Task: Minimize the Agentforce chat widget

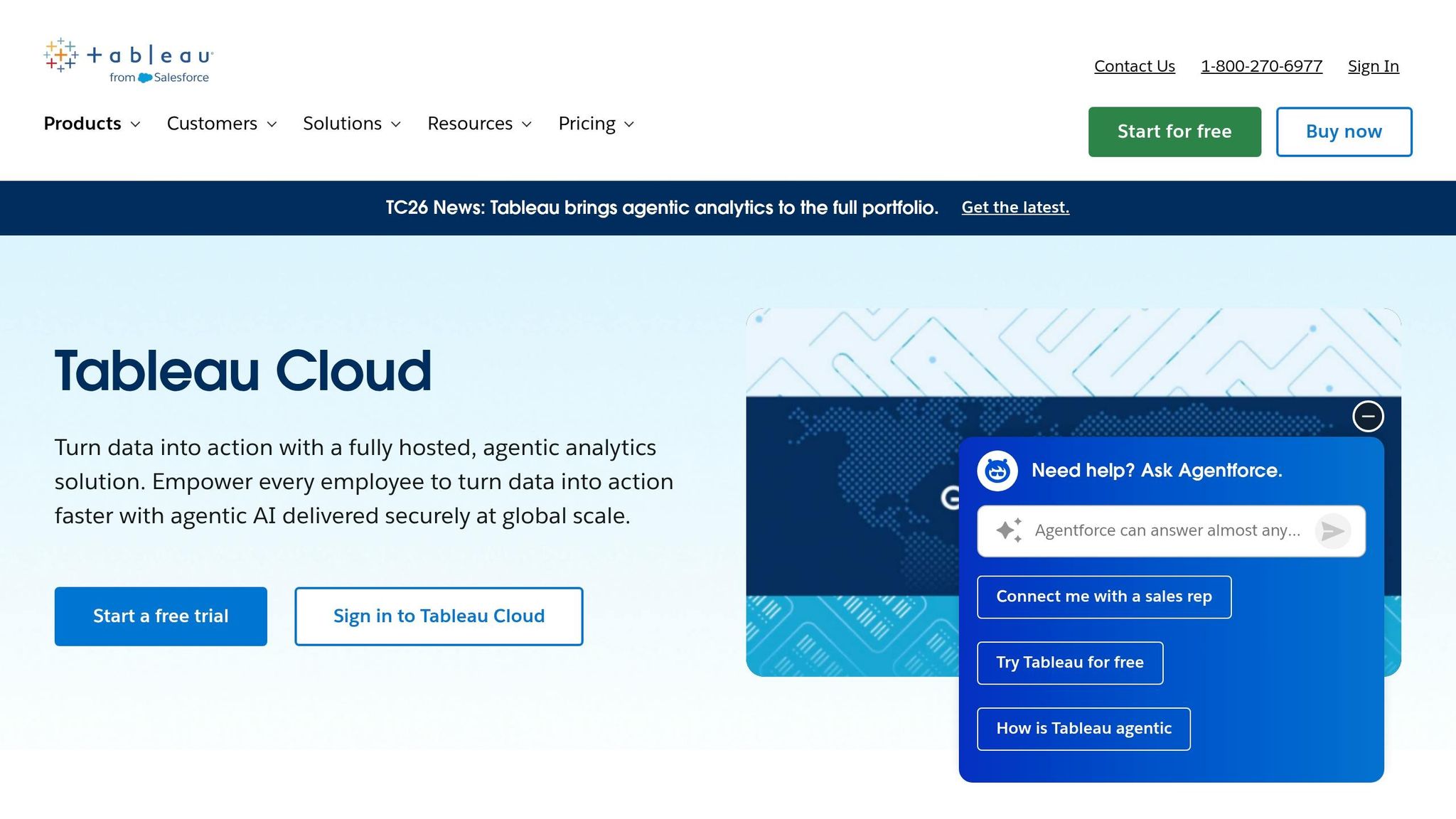Action: 1368,416
